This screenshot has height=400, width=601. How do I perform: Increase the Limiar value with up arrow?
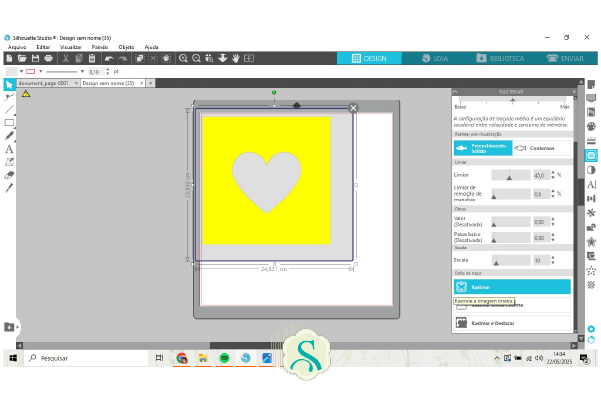[x=553, y=172]
